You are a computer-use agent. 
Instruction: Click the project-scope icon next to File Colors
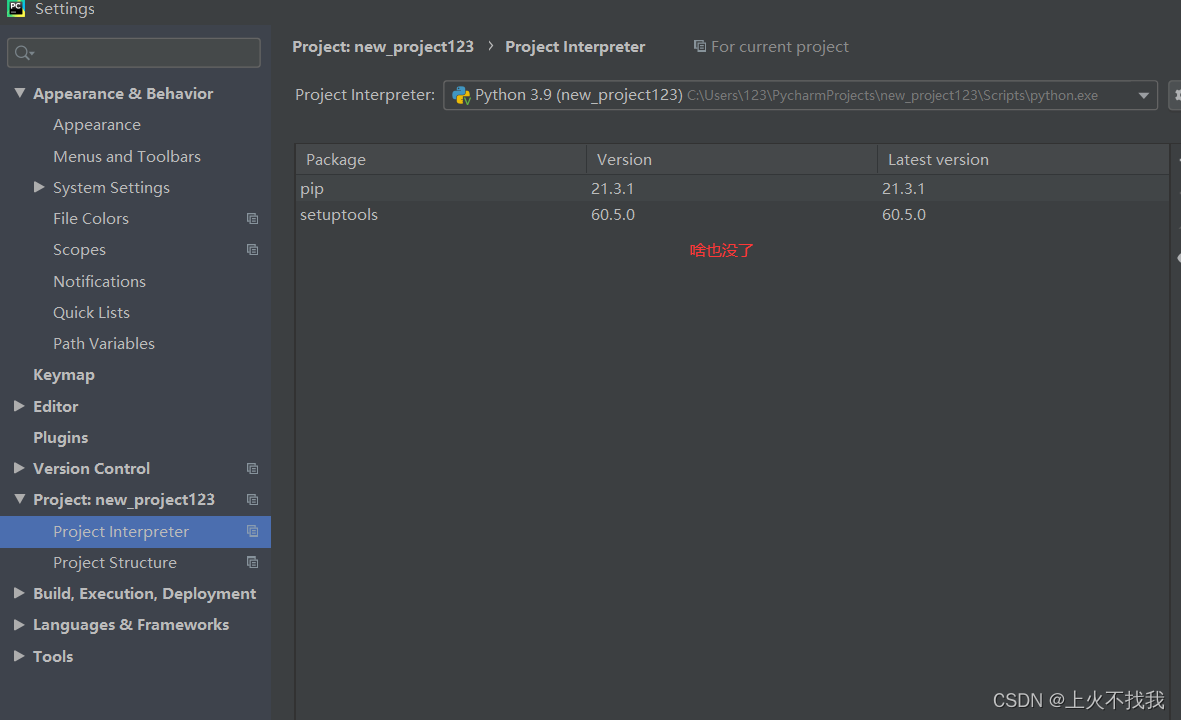(x=252, y=218)
